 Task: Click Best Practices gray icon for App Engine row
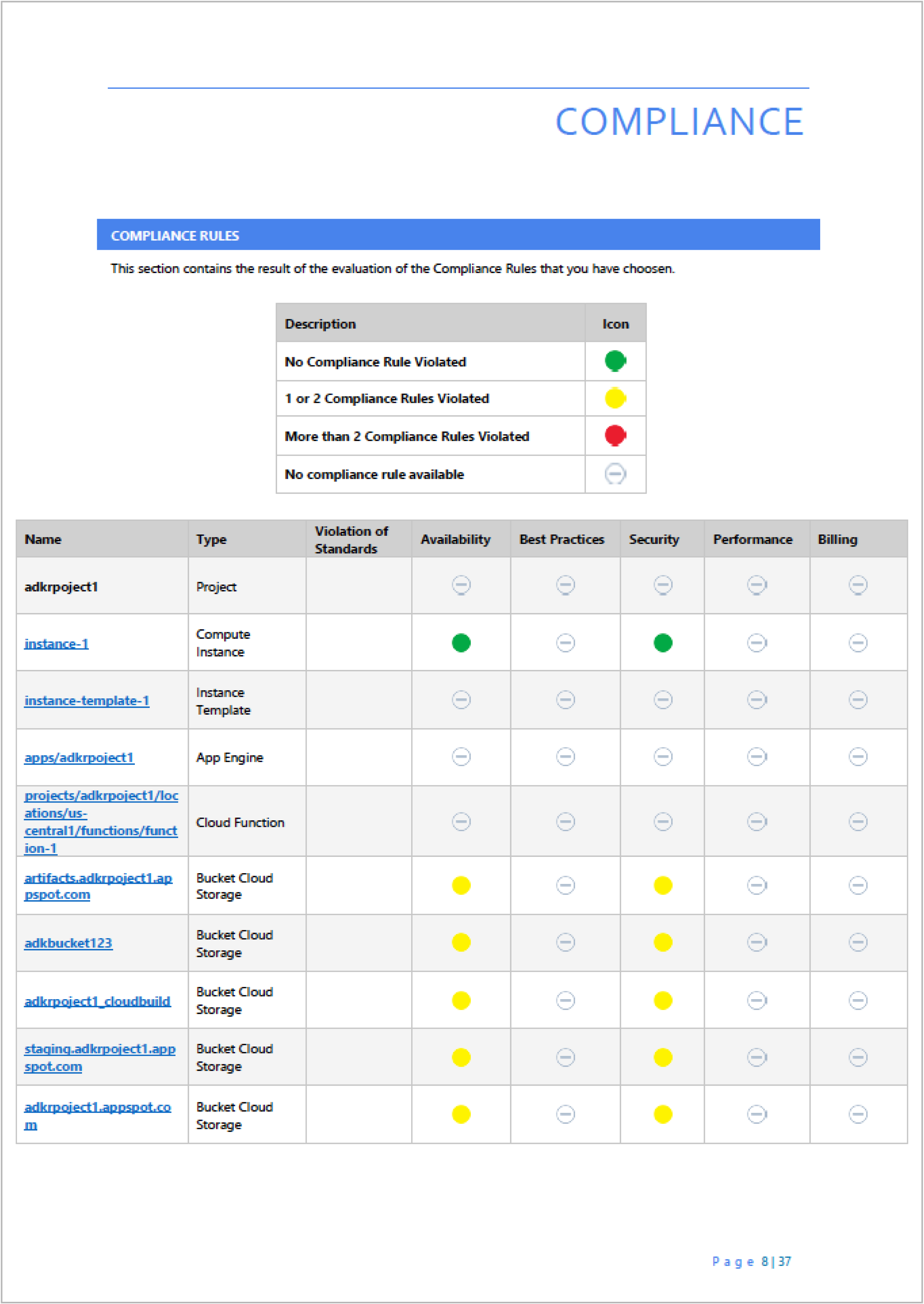[565, 757]
